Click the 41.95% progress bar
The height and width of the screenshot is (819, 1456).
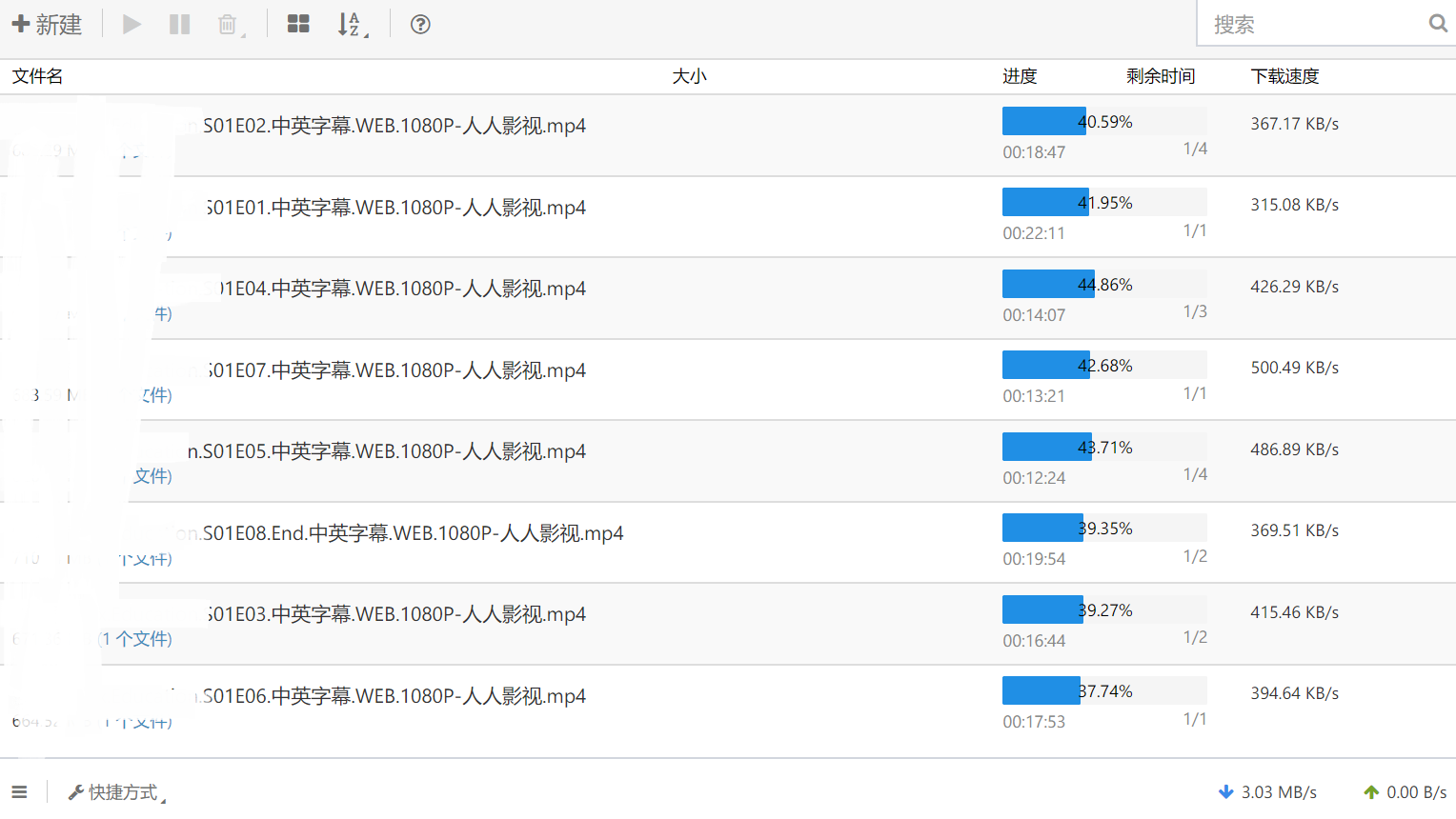pyautogui.click(x=1104, y=202)
